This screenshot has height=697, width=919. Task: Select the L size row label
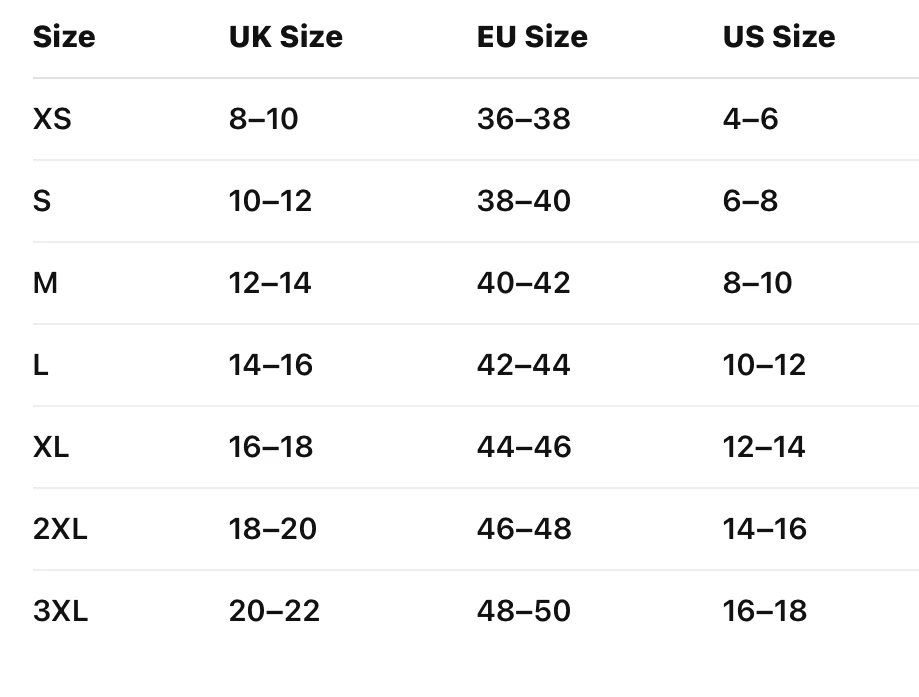(x=40, y=365)
